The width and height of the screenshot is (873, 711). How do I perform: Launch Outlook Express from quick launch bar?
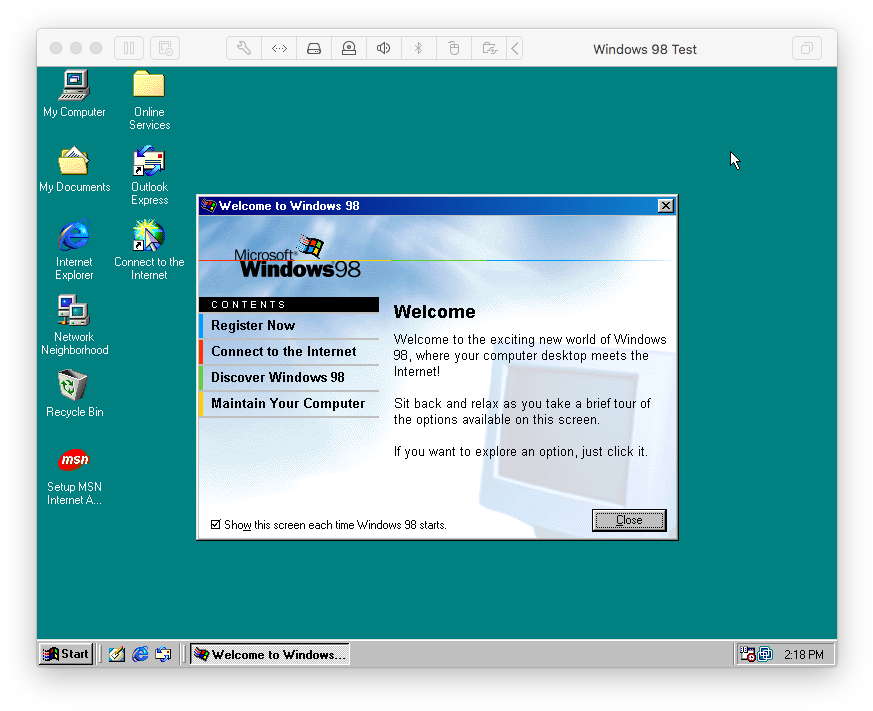(x=163, y=654)
